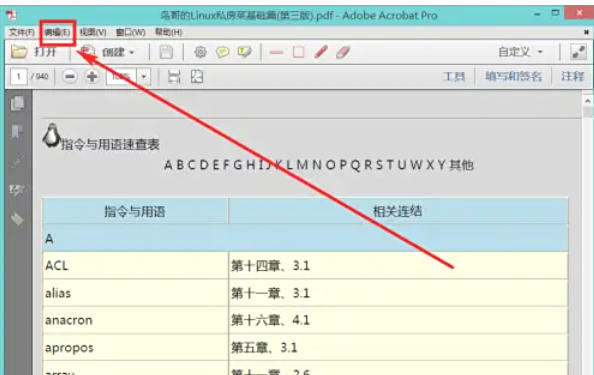Click the gear settings toolbar icon
Screen dimensions: 594x375
click(200, 52)
